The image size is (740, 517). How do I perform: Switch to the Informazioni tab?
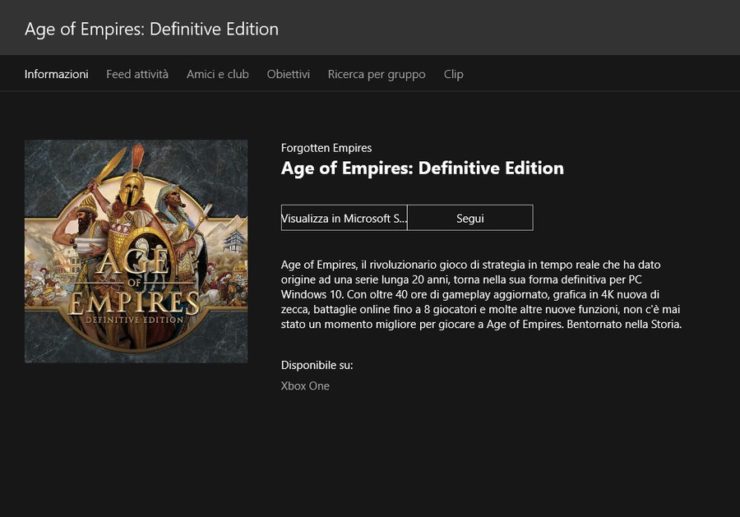(56, 74)
